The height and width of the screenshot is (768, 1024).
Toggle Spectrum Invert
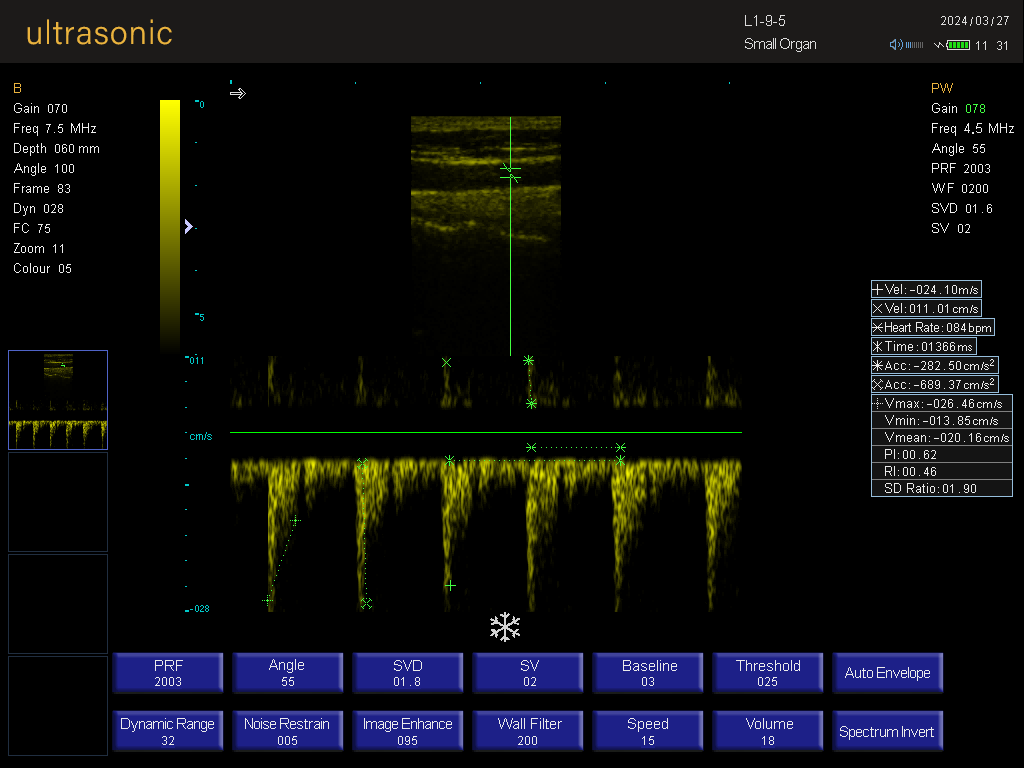[887, 732]
